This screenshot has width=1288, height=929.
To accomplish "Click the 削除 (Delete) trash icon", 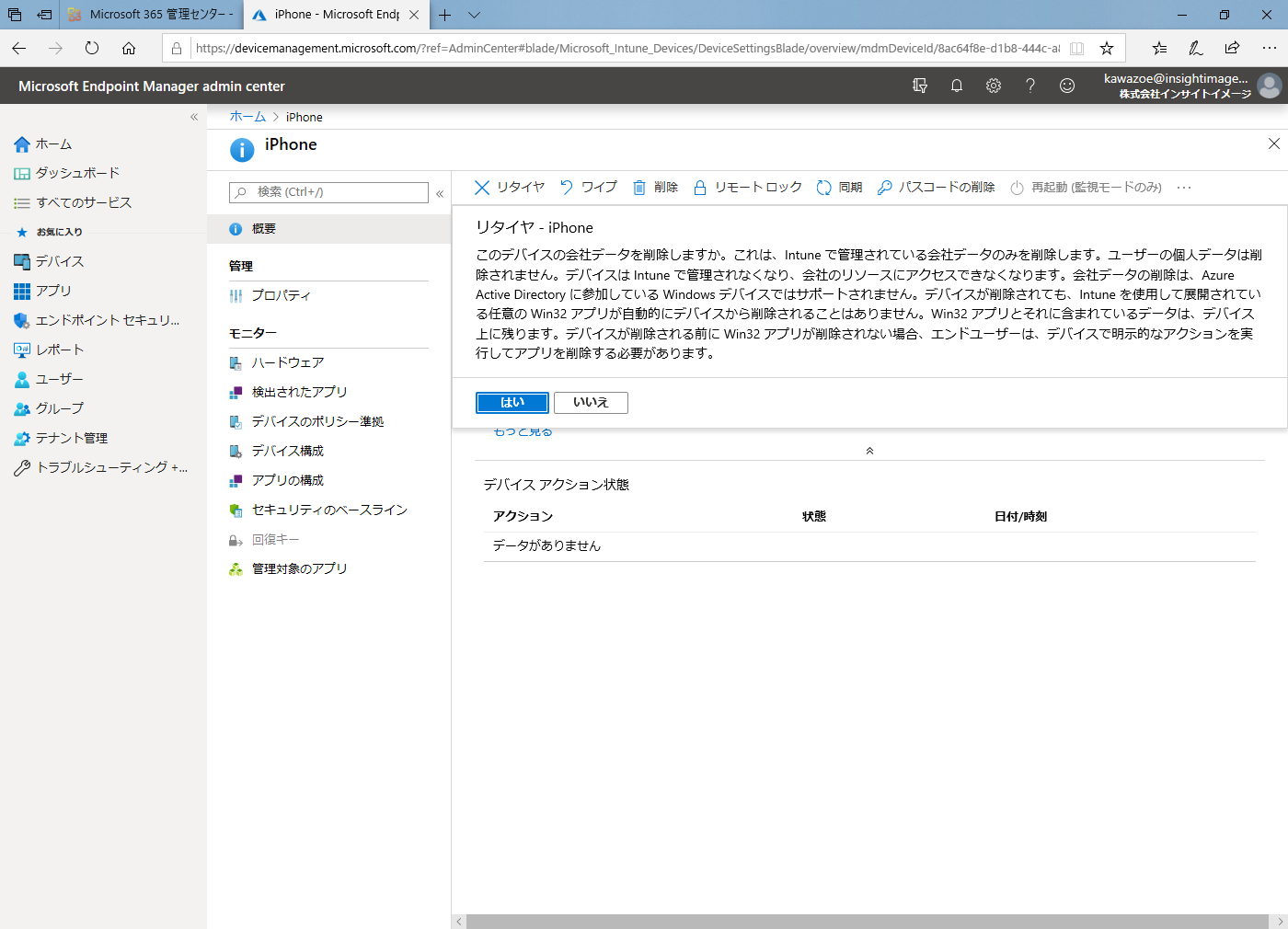I will pyautogui.click(x=639, y=188).
